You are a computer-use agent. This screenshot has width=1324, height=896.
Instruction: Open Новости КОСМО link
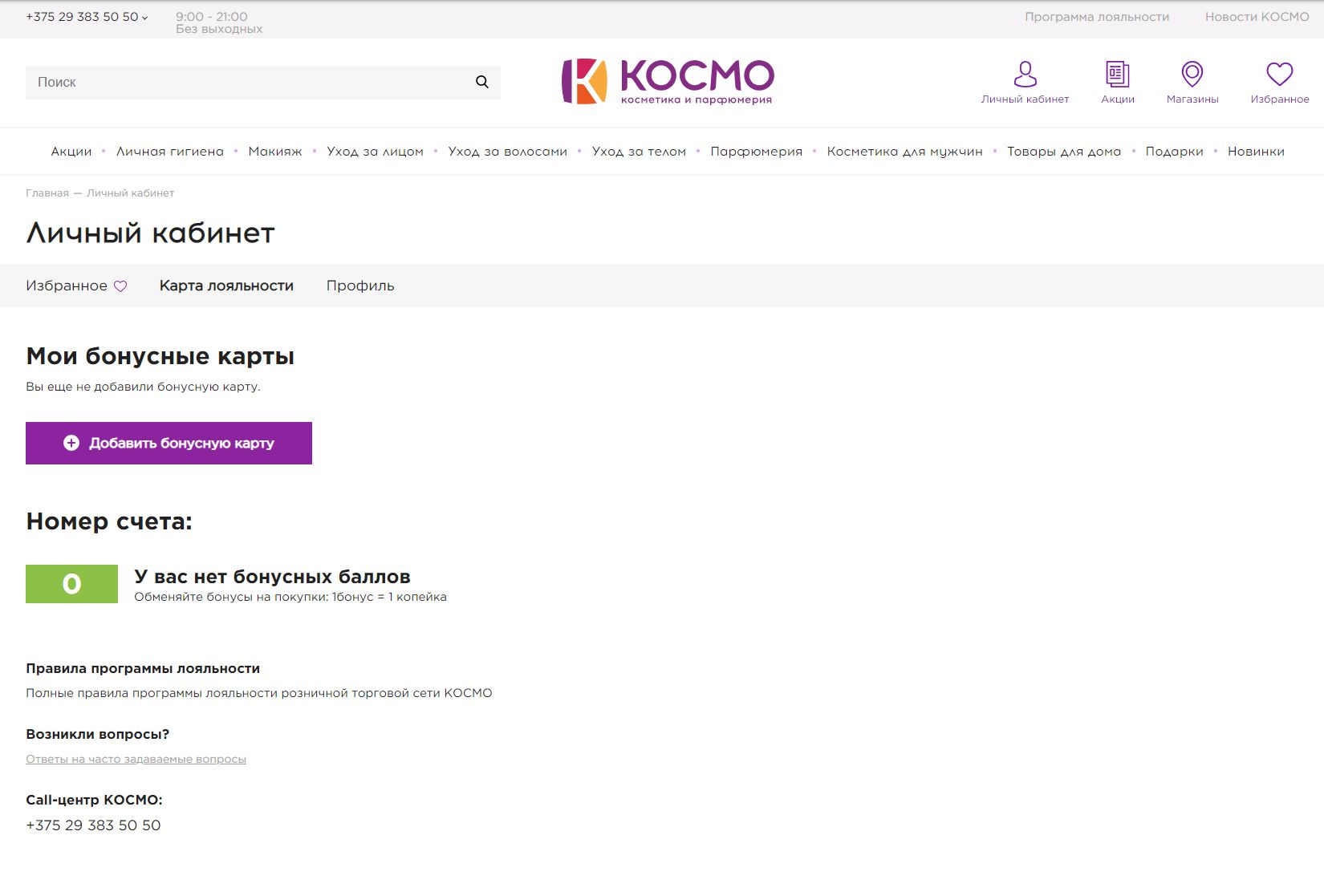pos(1257,17)
